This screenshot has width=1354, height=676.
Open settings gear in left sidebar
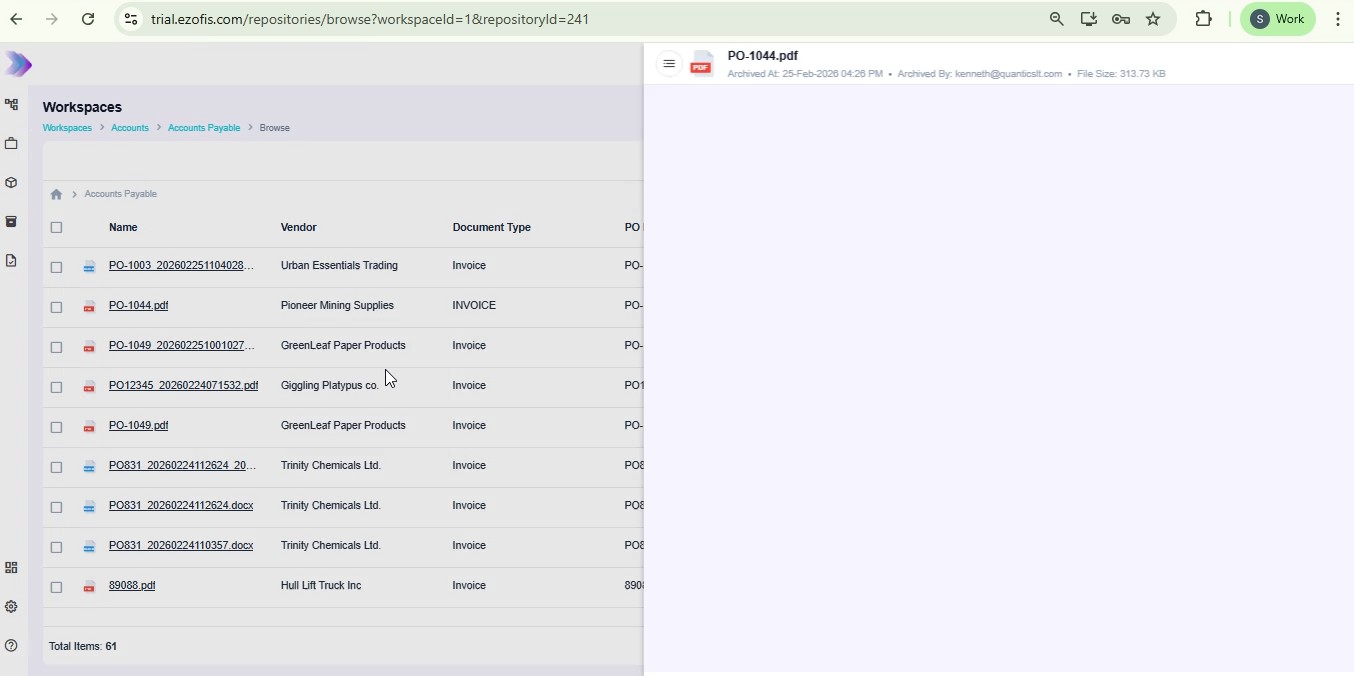[x=12, y=607]
